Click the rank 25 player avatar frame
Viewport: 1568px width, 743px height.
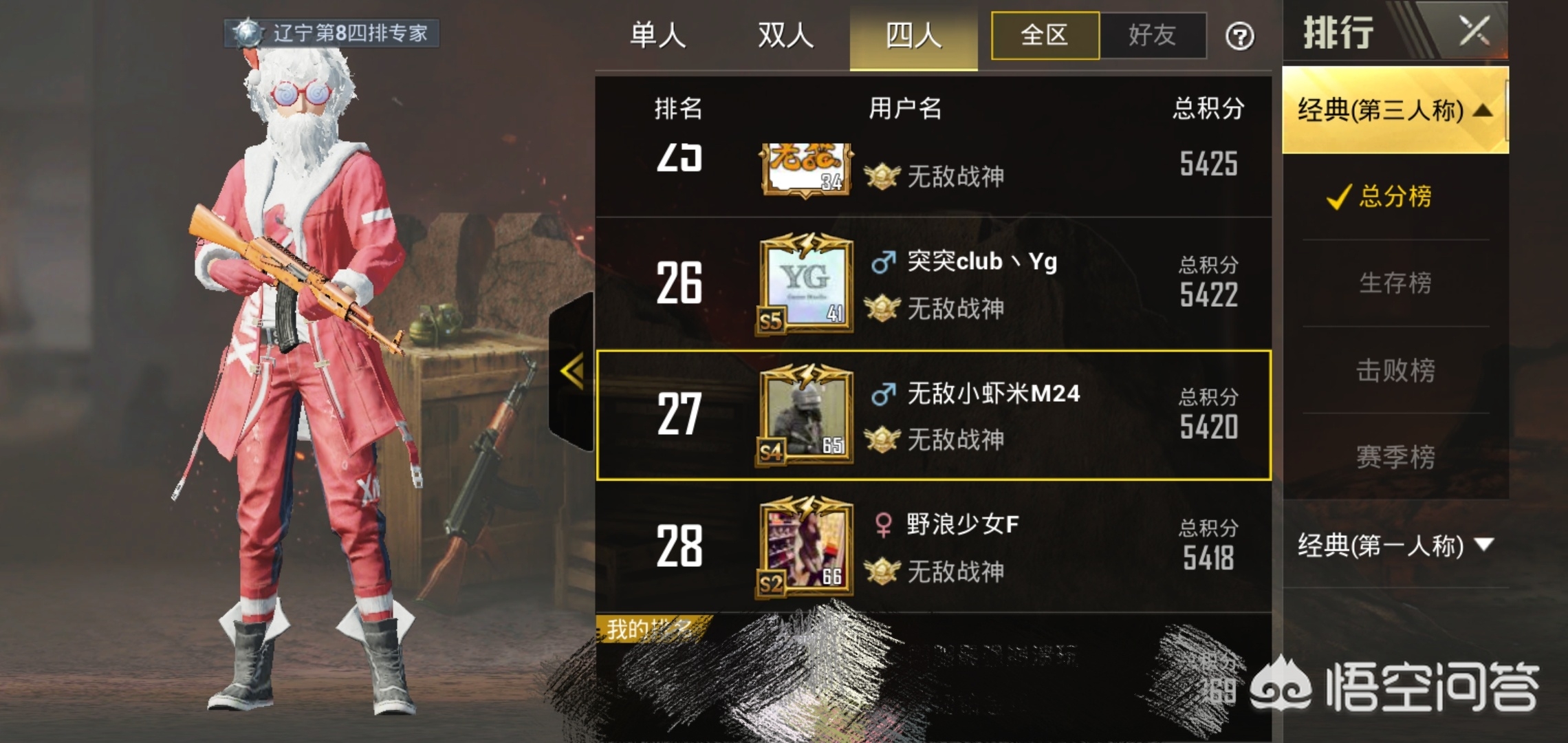[806, 169]
